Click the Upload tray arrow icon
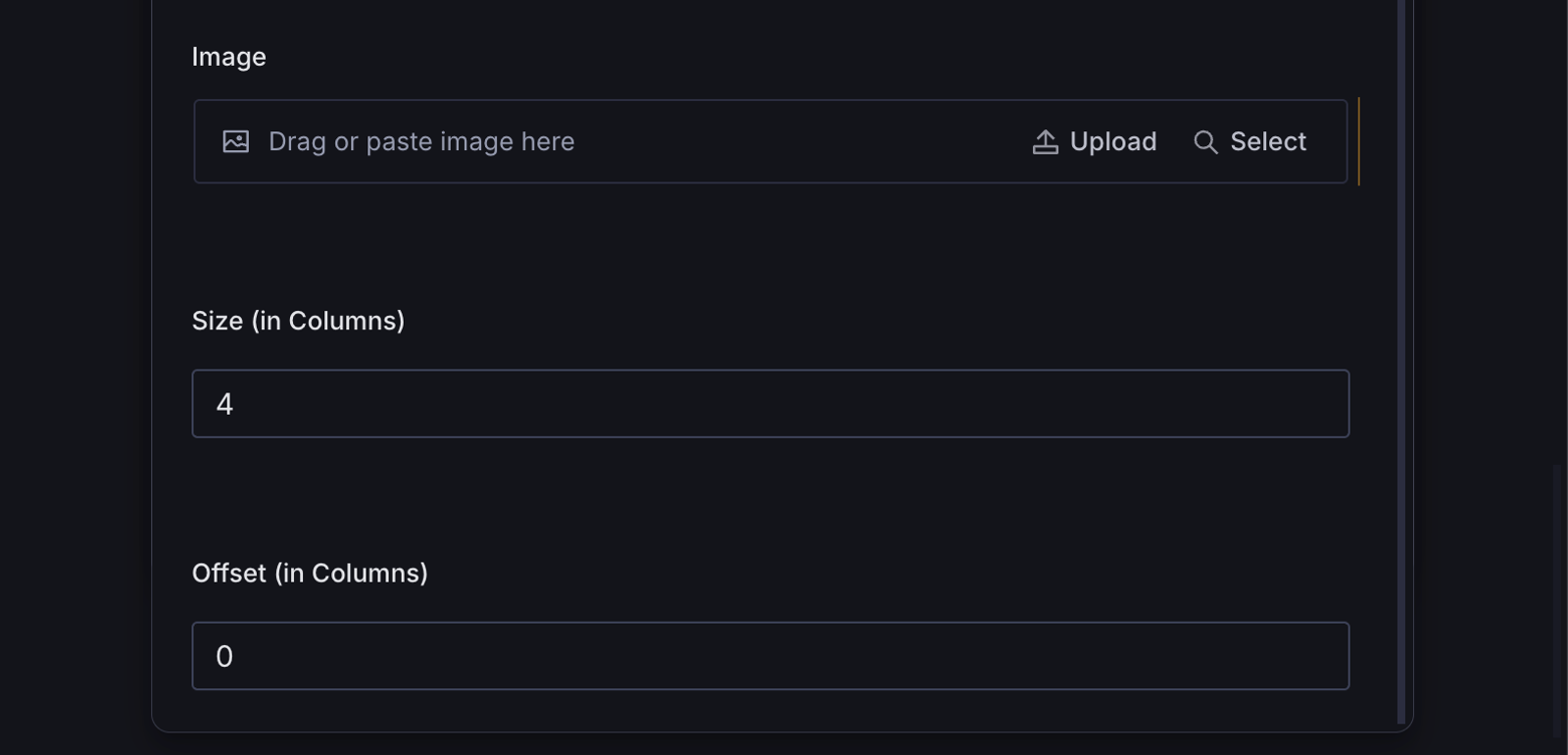The height and width of the screenshot is (755, 1568). [1045, 142]
